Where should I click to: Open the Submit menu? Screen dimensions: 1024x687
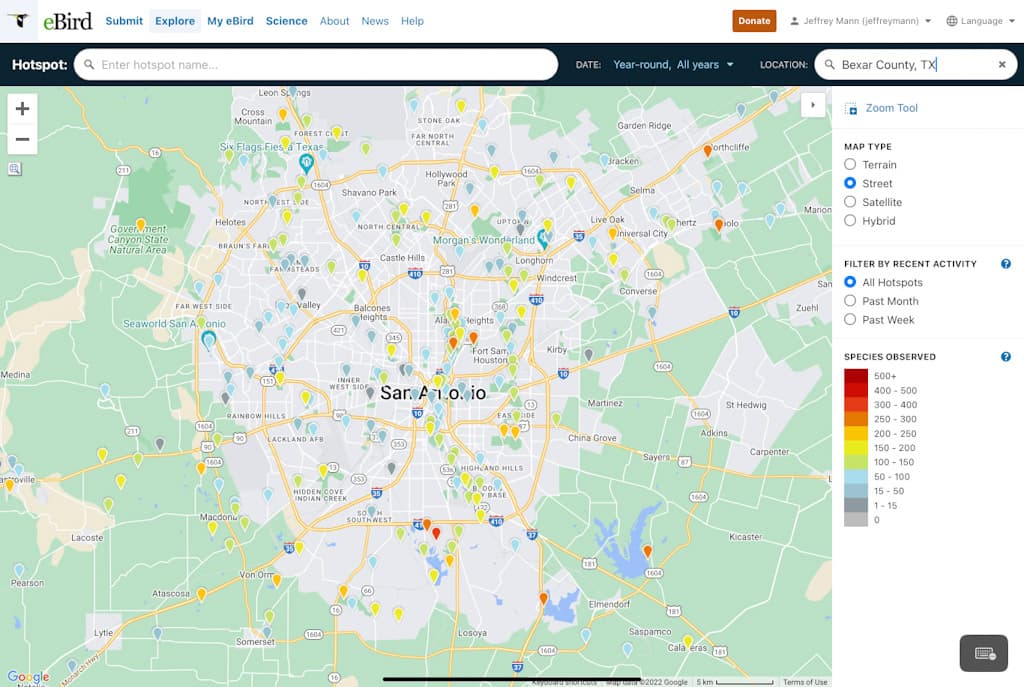pyautogui.click(x=124, y=21)
